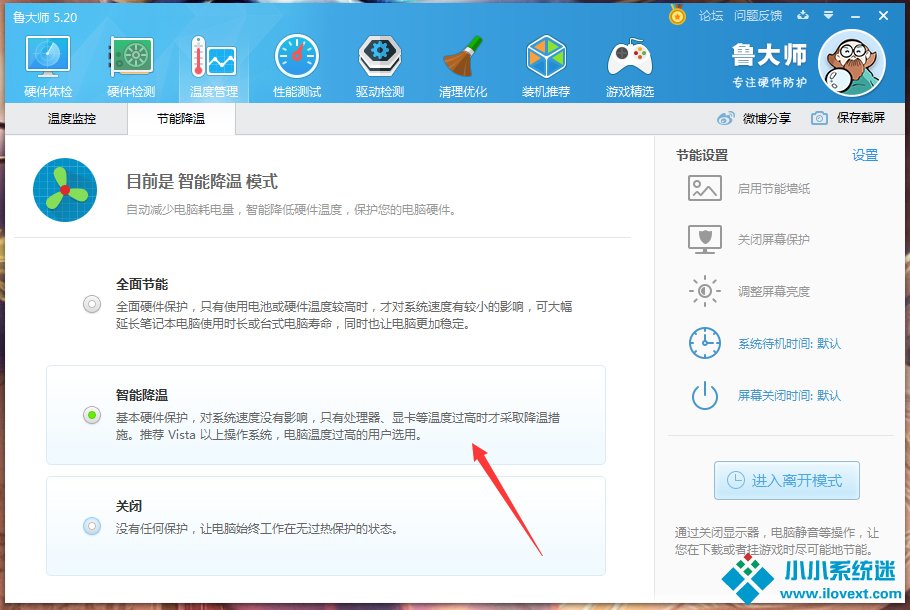Open title bar dropdown menu arrow
This screenshot has width=910, height=610.
point(827,16)
